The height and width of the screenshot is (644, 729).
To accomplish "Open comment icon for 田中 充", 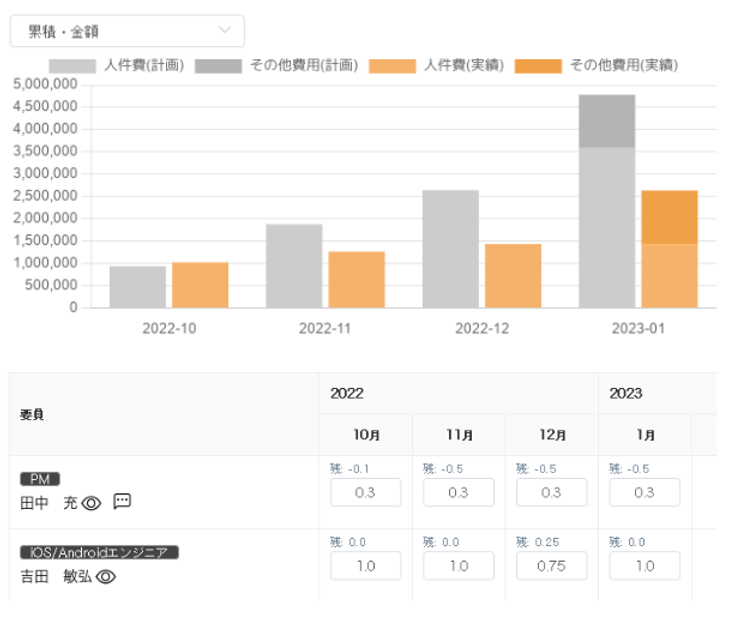I will [x=122, y=501].
